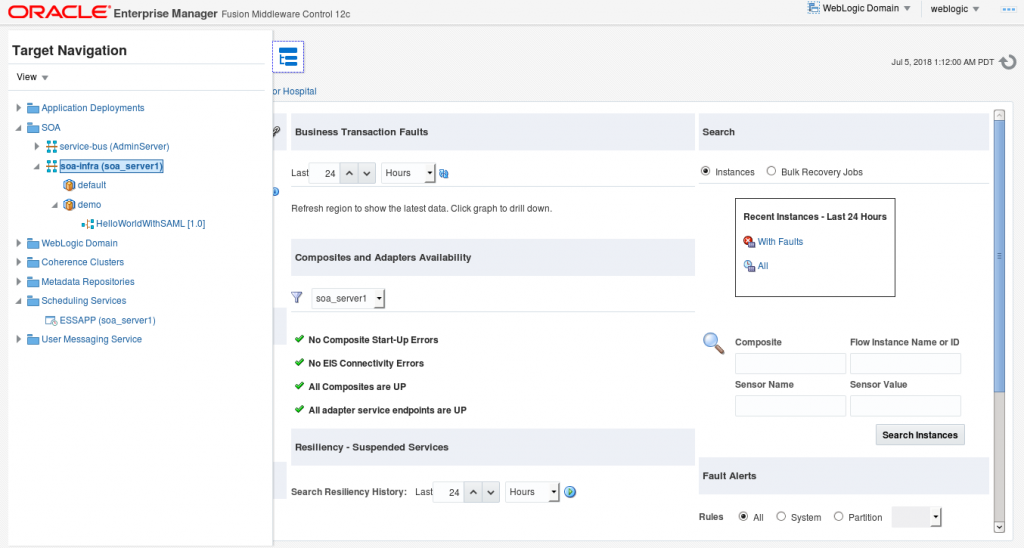Viewport: 1024px width, 548px height.
Task: Click the vertical scrollbar thumb
Action: 999,256
